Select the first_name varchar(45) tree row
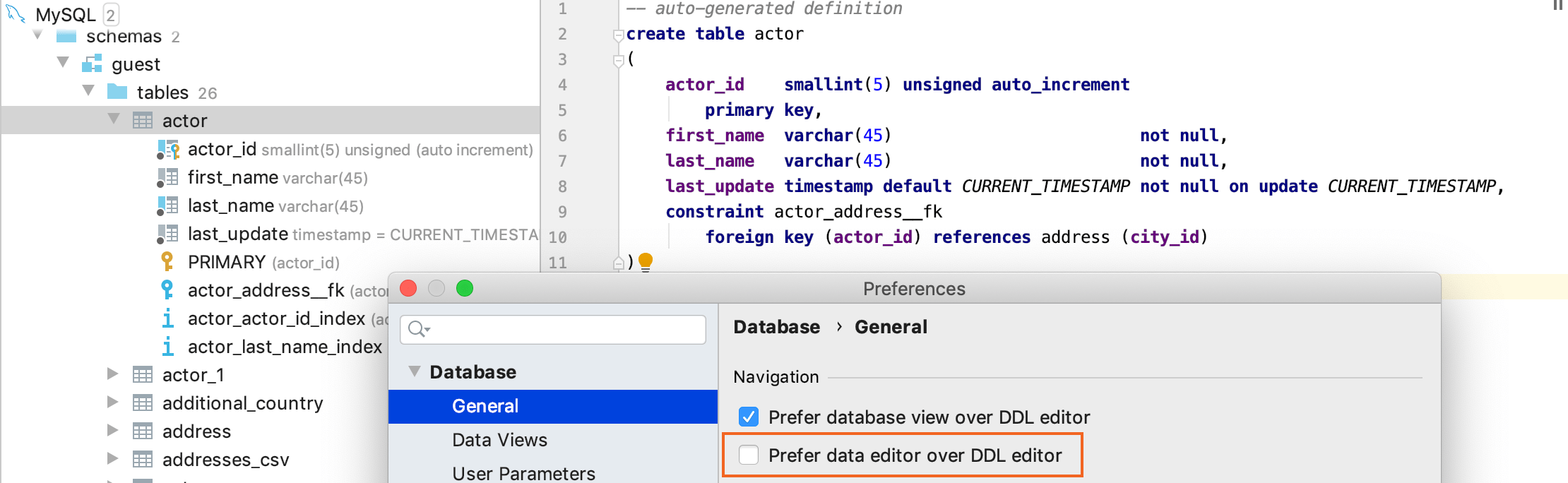Screen dimensions: 1568x483 tap(271, 177)
